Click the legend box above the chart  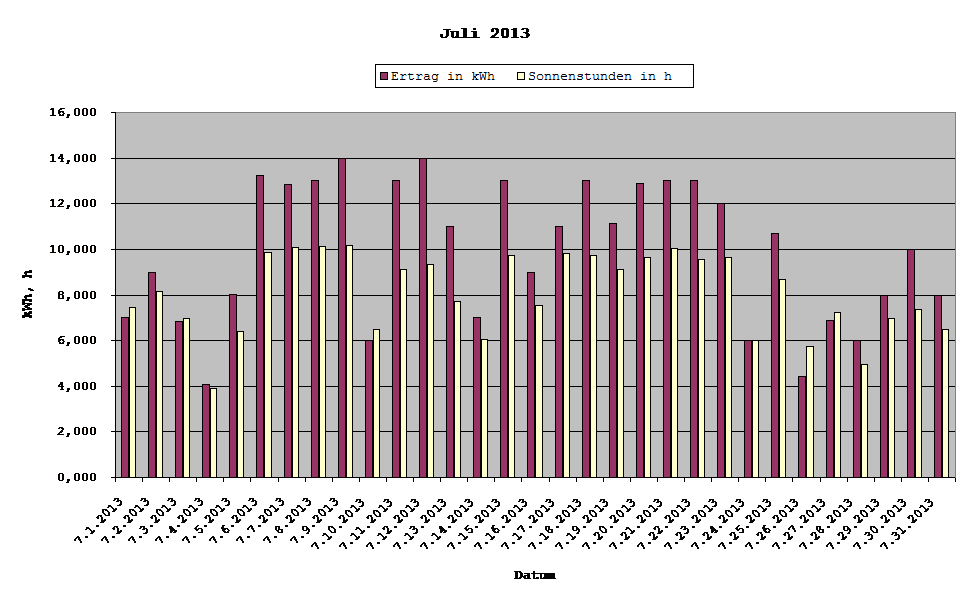534,75
